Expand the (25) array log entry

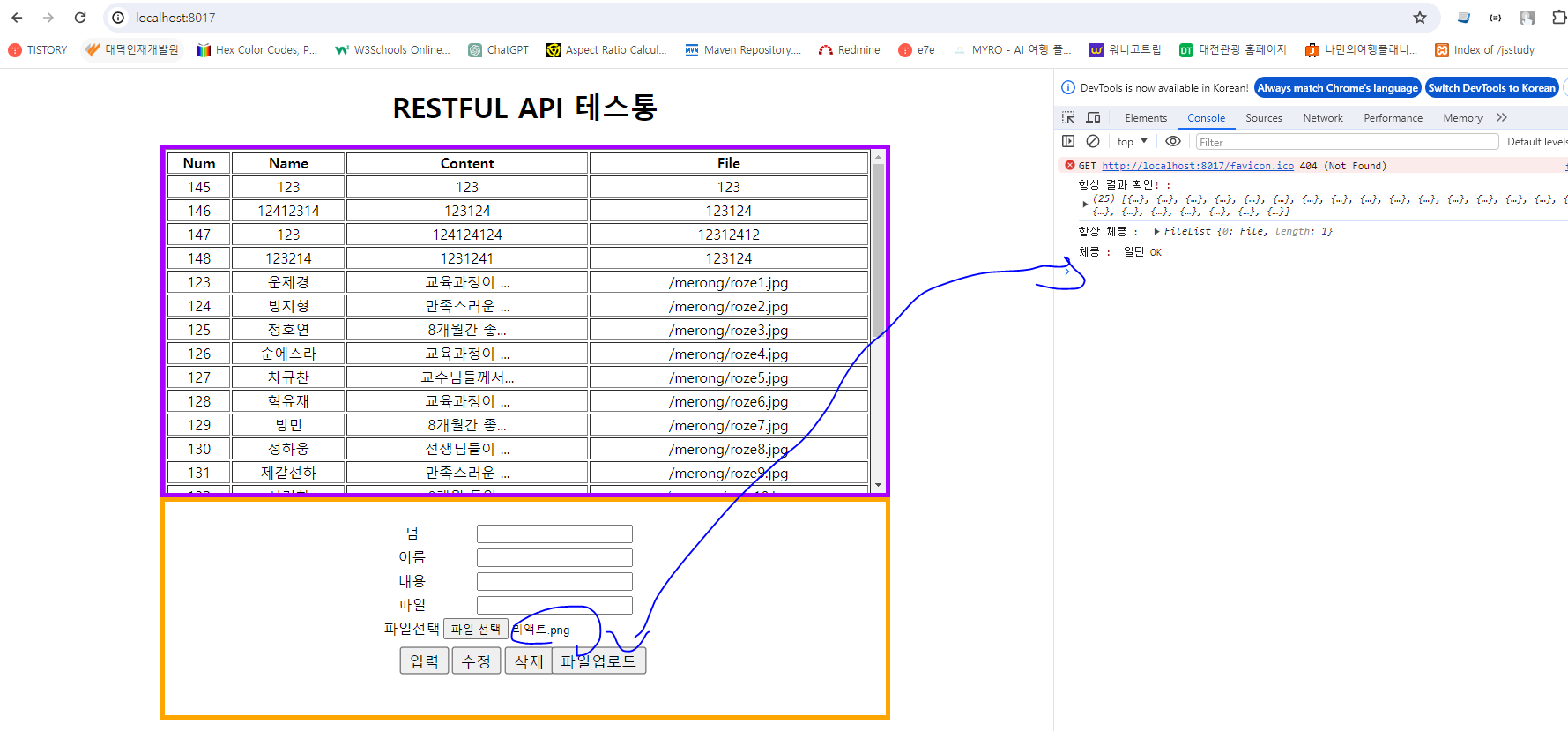tap(1085, 204)
